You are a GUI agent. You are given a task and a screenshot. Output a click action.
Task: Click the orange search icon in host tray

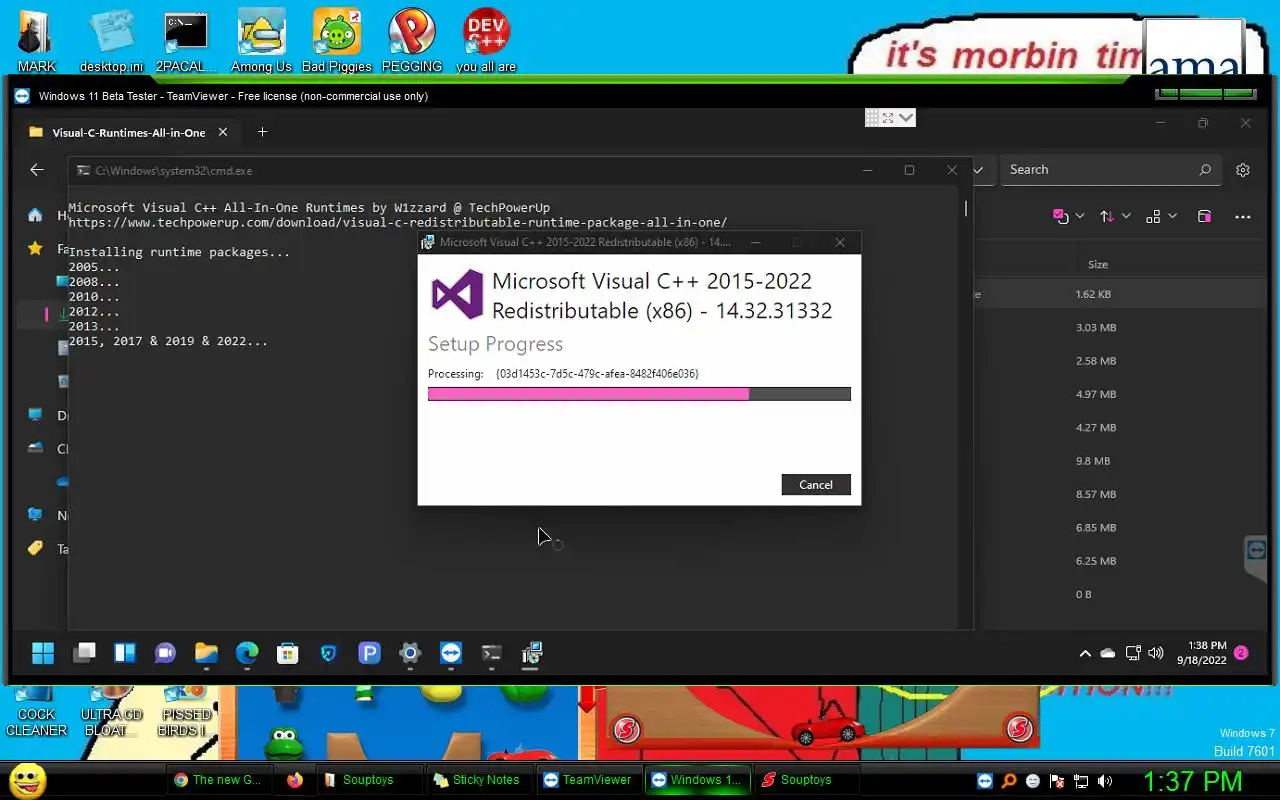pyautogui.click(x=1009, y=781)
